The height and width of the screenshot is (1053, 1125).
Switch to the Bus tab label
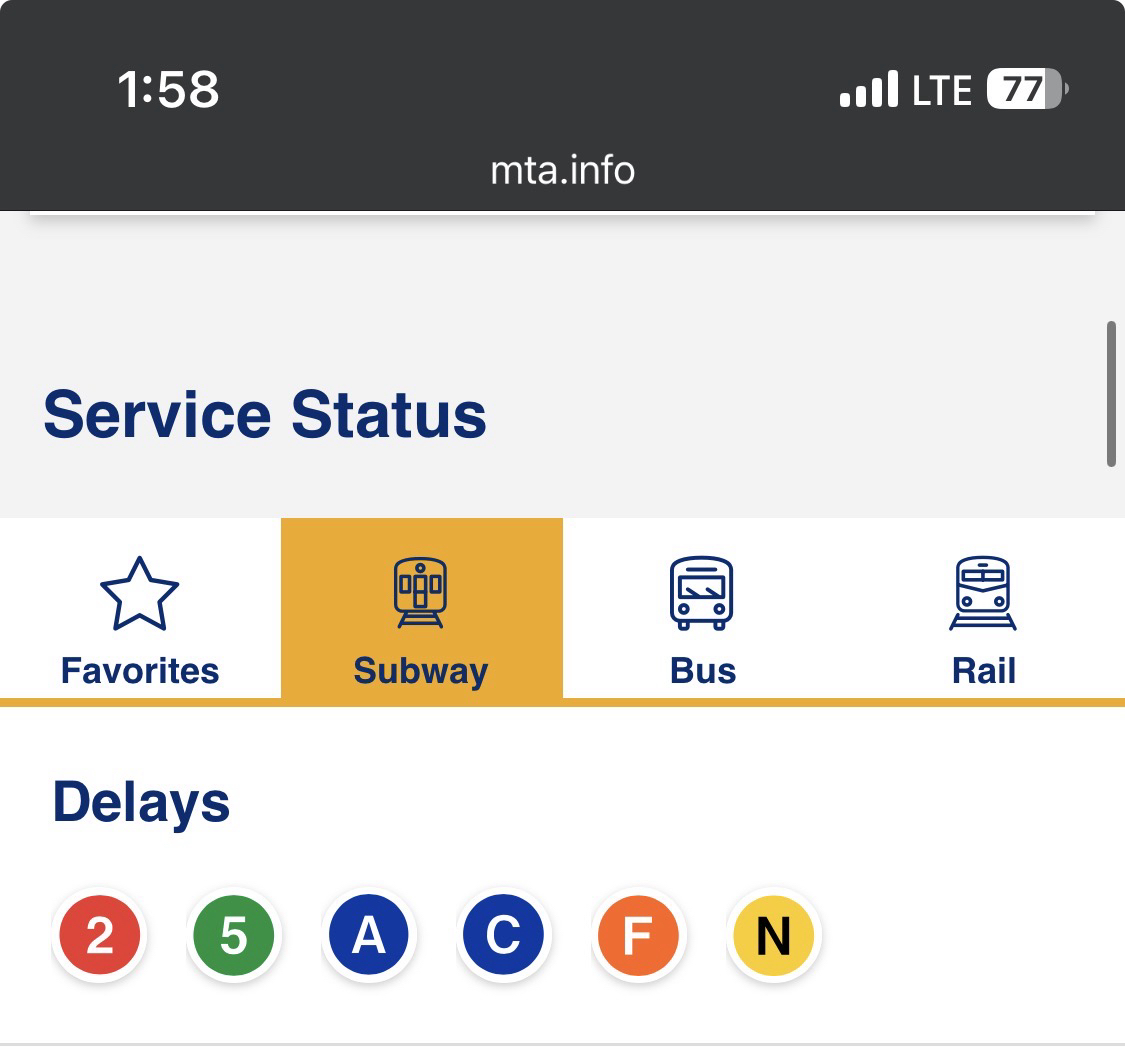click(703, 670)
